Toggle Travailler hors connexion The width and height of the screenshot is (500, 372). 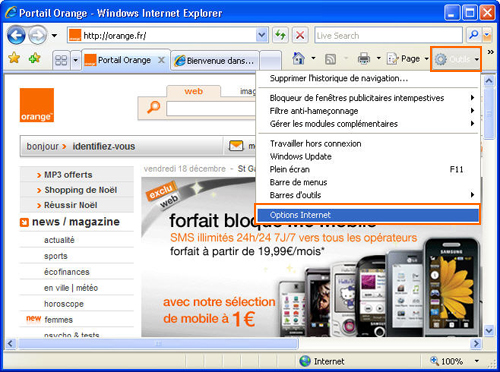tap(368, 143)
